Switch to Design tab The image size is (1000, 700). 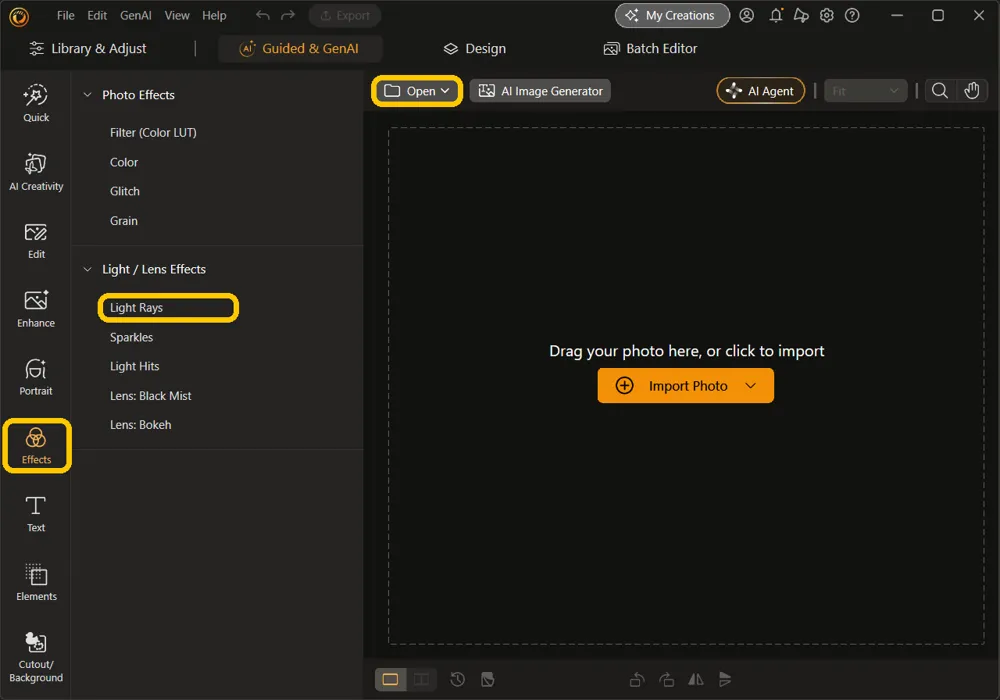[x=474, y=48]
